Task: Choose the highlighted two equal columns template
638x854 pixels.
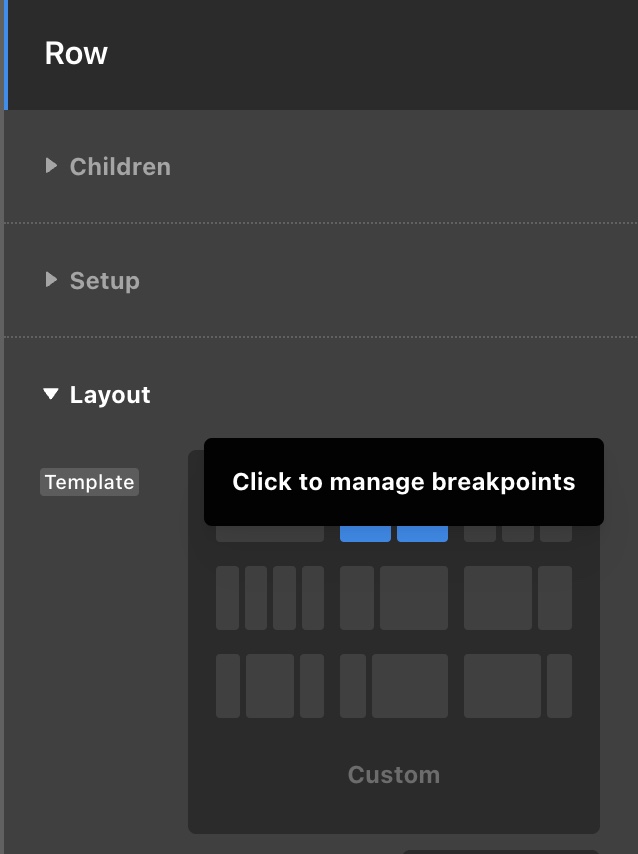Action: (394, 533)
